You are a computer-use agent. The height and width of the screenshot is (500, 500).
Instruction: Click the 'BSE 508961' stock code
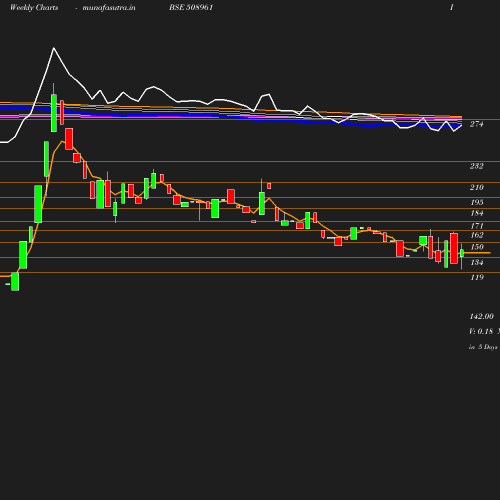click(x=191, y=7)
